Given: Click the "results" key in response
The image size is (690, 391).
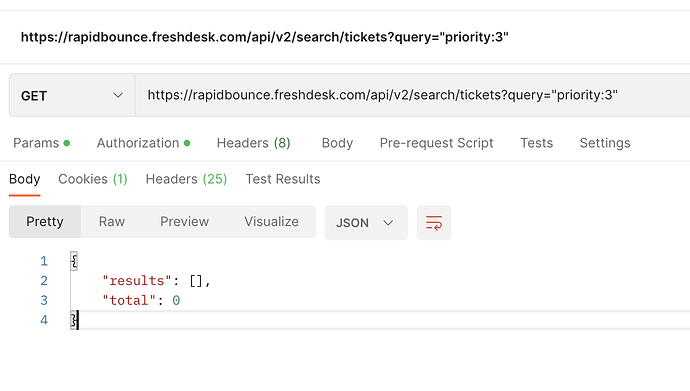Looking at the screenshot, I should [136, 281].
